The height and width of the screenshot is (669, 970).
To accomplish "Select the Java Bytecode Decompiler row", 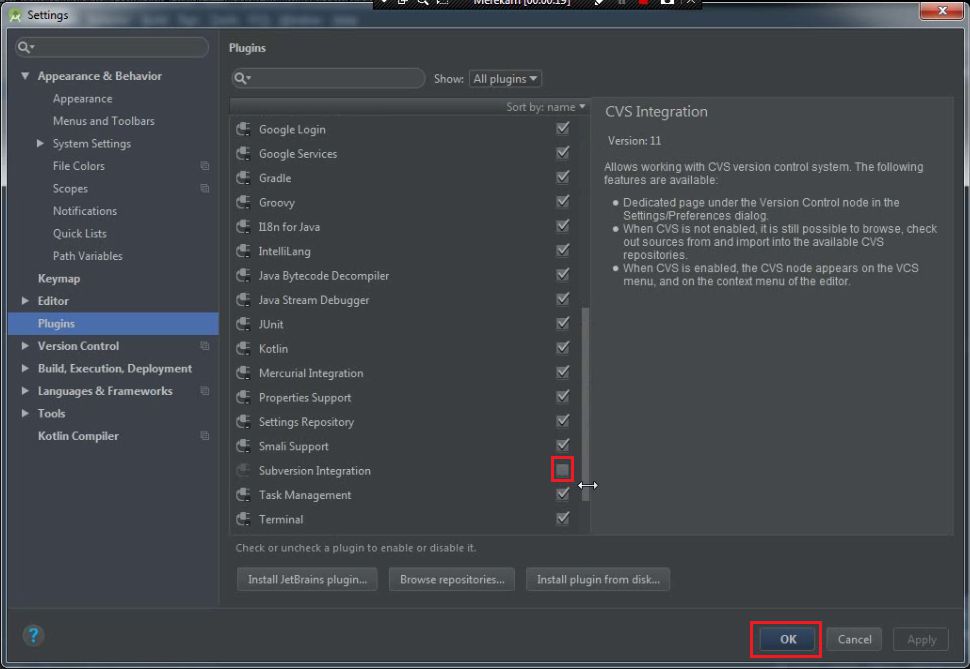I will pos(405,275).
